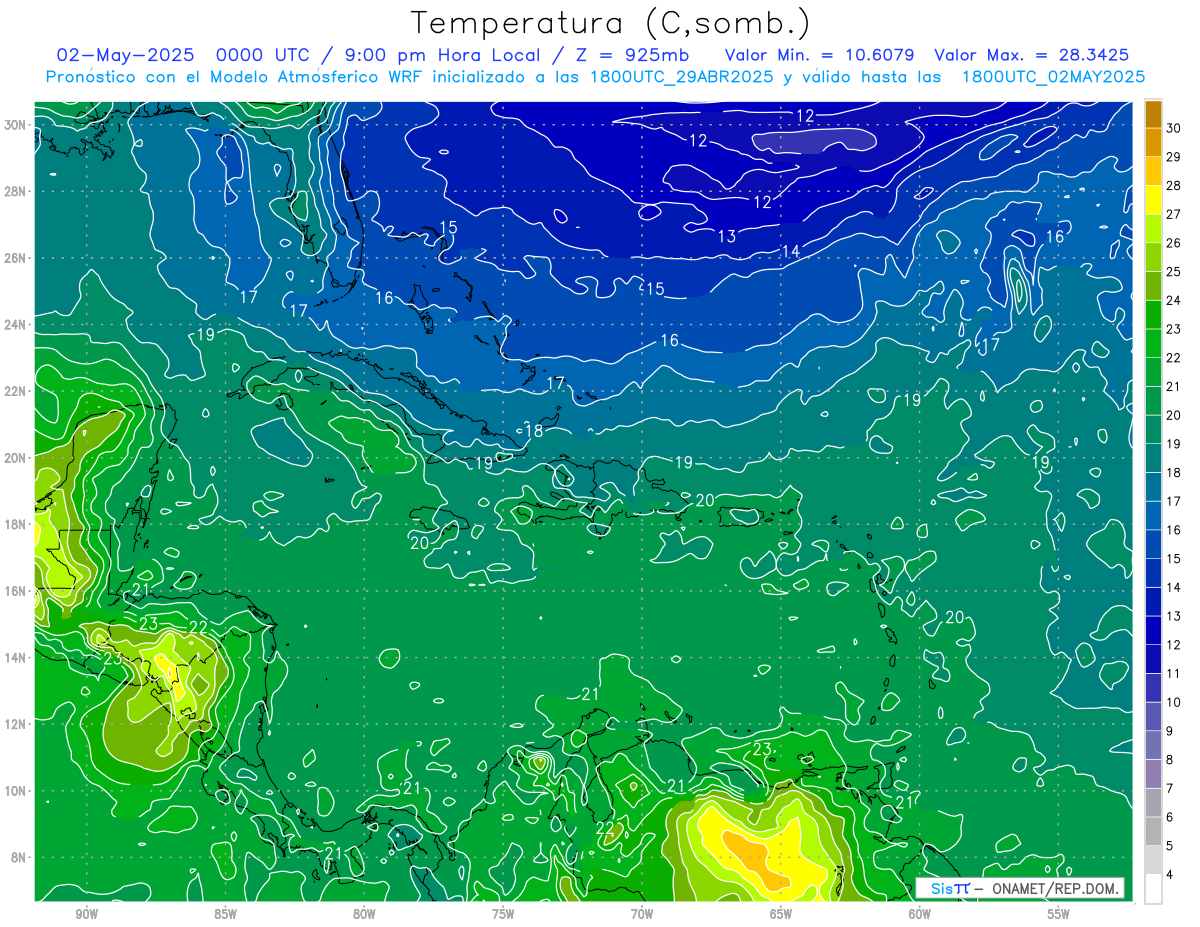Click the '70W' longitude axis label
1200x927 pixels.
(x=642, y=914)
